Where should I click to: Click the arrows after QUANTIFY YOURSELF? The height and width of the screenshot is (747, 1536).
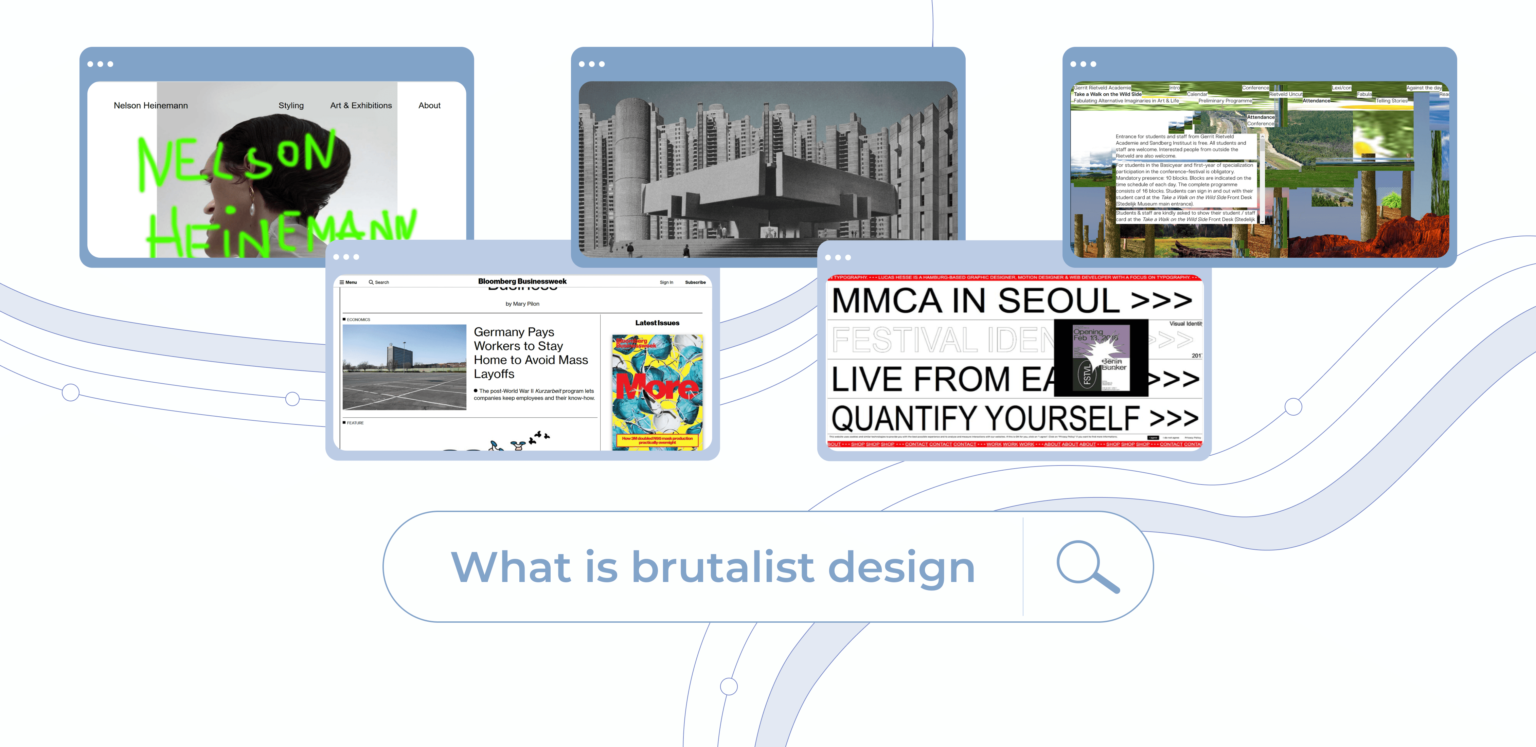1176,416
